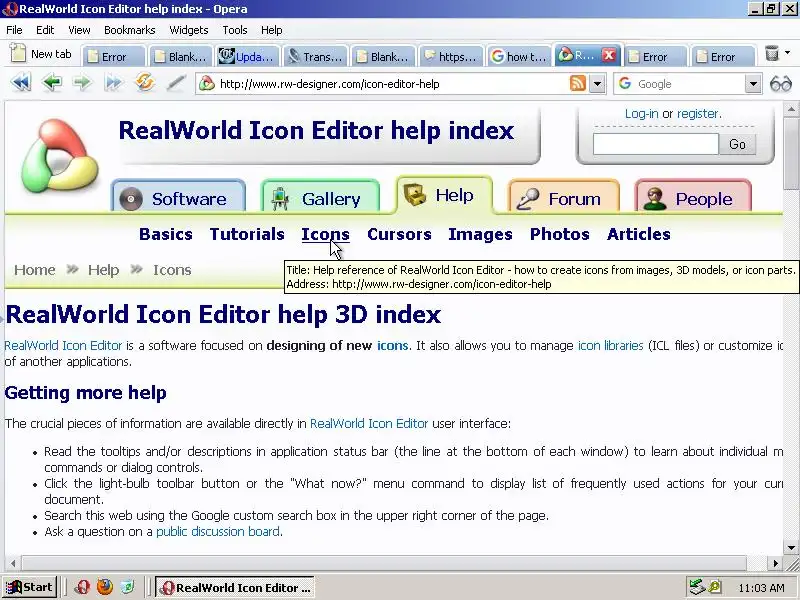Open the Photos help section
Viewport: 800px width, 600px height.
(x=560, y=234)
